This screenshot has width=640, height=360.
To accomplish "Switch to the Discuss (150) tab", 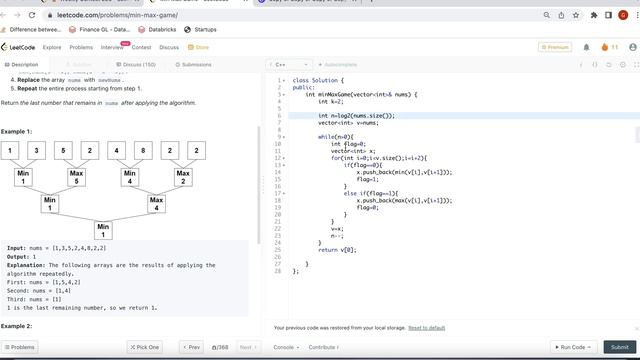I will tap(136, 64).
